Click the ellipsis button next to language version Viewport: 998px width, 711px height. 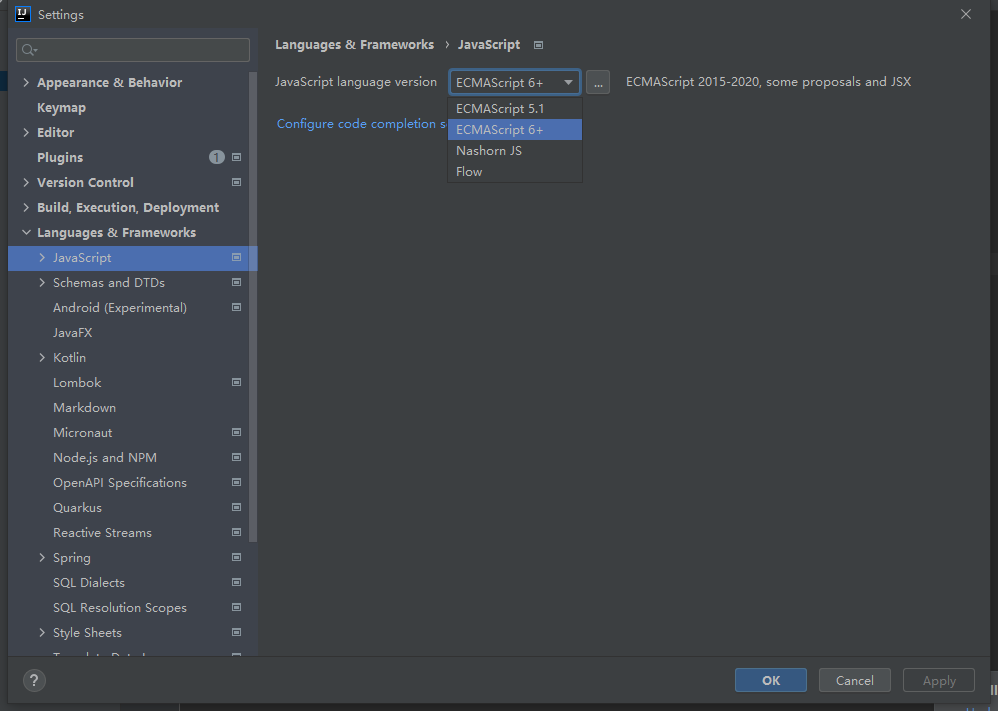tap(598, 82)
